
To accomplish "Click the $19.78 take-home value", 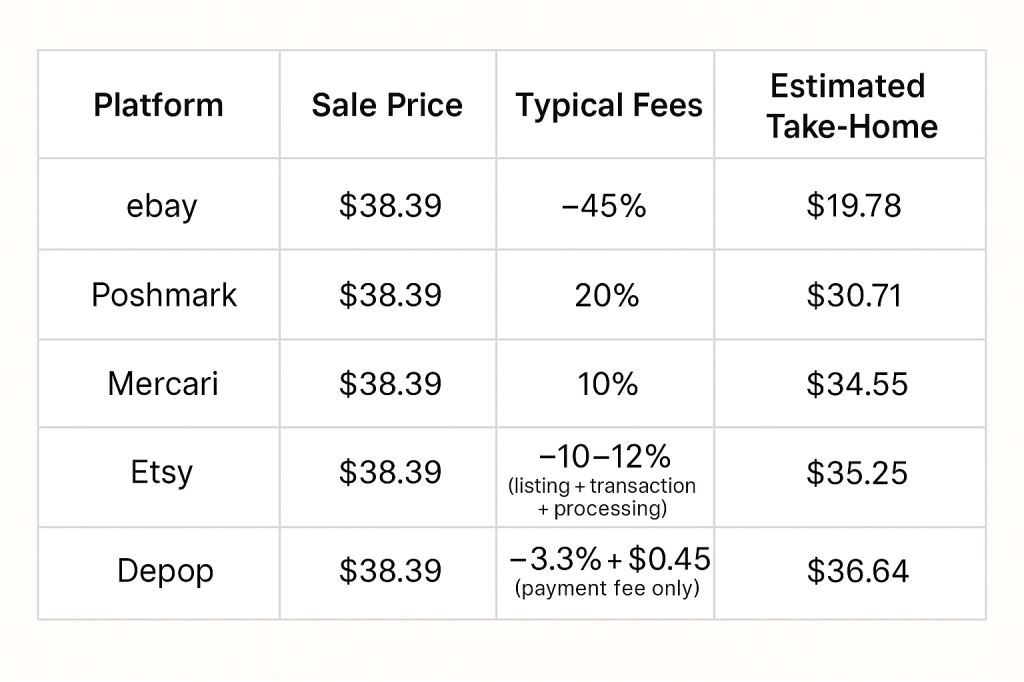I will (x=853, y=206).
